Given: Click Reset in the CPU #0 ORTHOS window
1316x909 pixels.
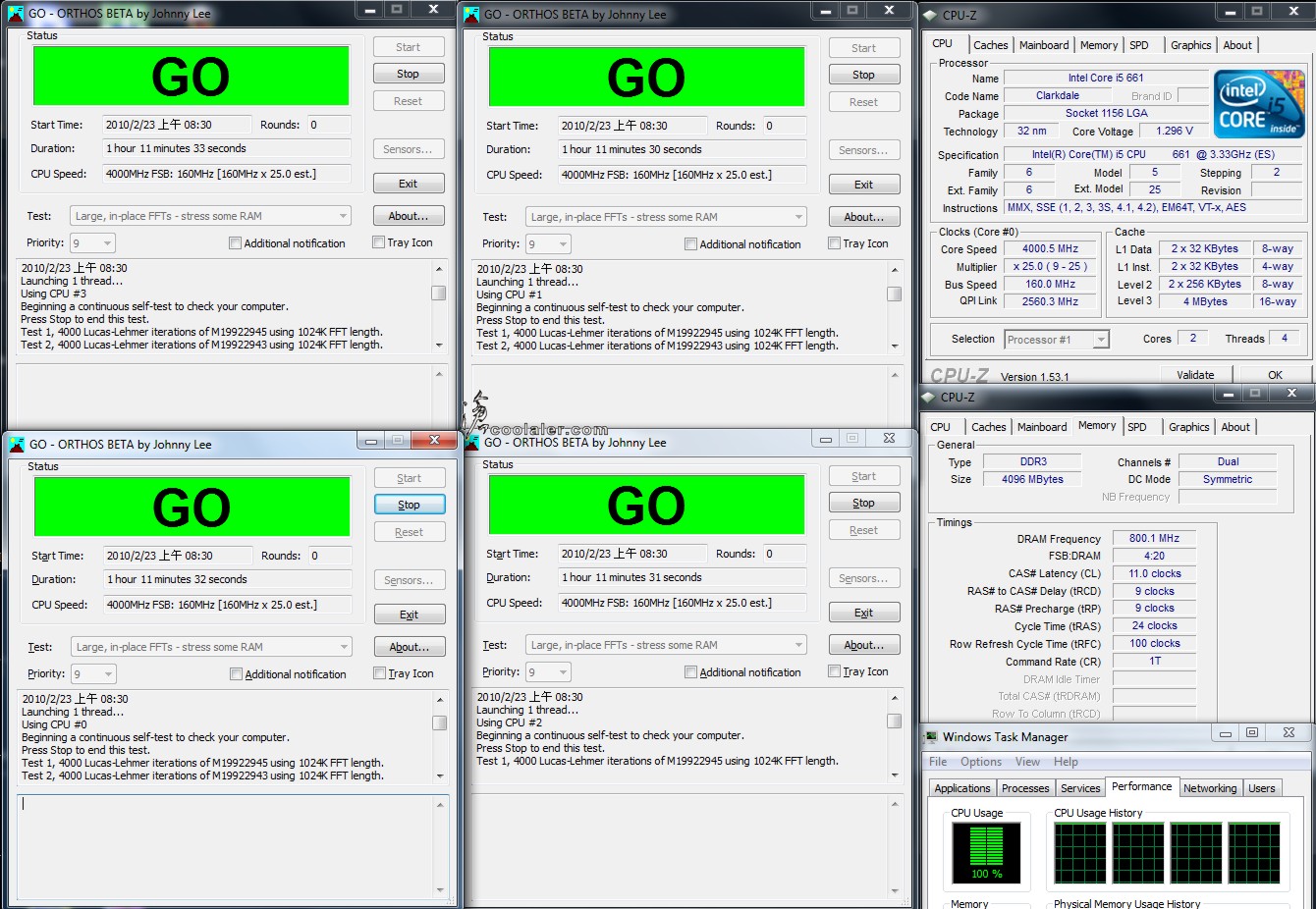Looking at the screenshot, I should pos(410,532).
